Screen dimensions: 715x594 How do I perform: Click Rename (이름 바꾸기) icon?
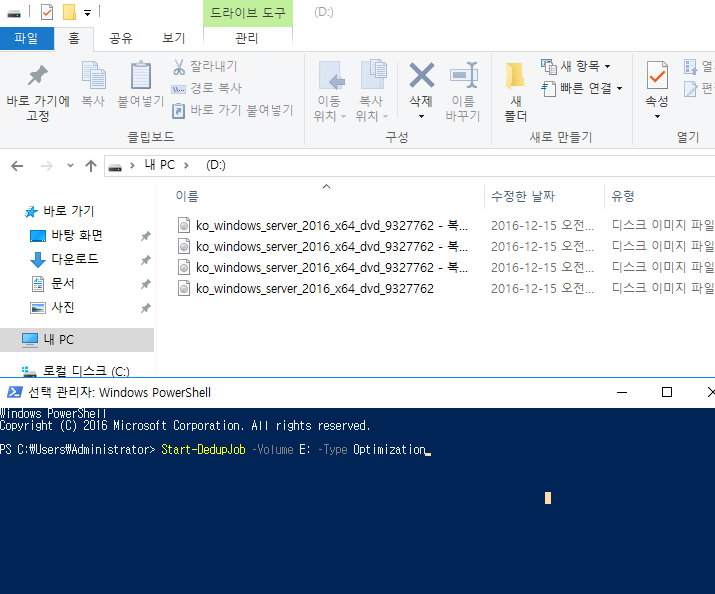click(463, 75)
